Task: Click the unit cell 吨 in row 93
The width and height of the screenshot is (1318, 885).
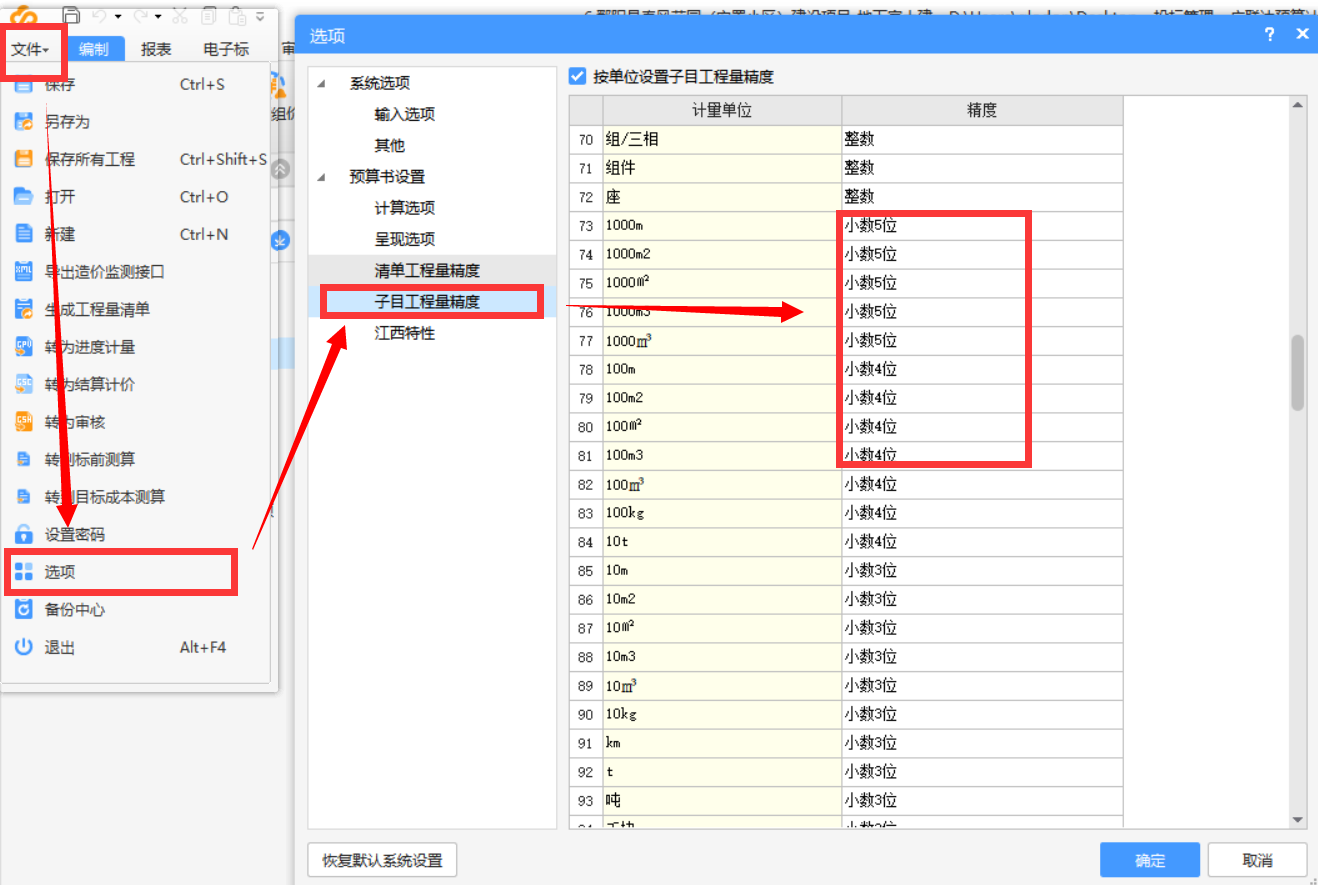Action: [721, 801]
